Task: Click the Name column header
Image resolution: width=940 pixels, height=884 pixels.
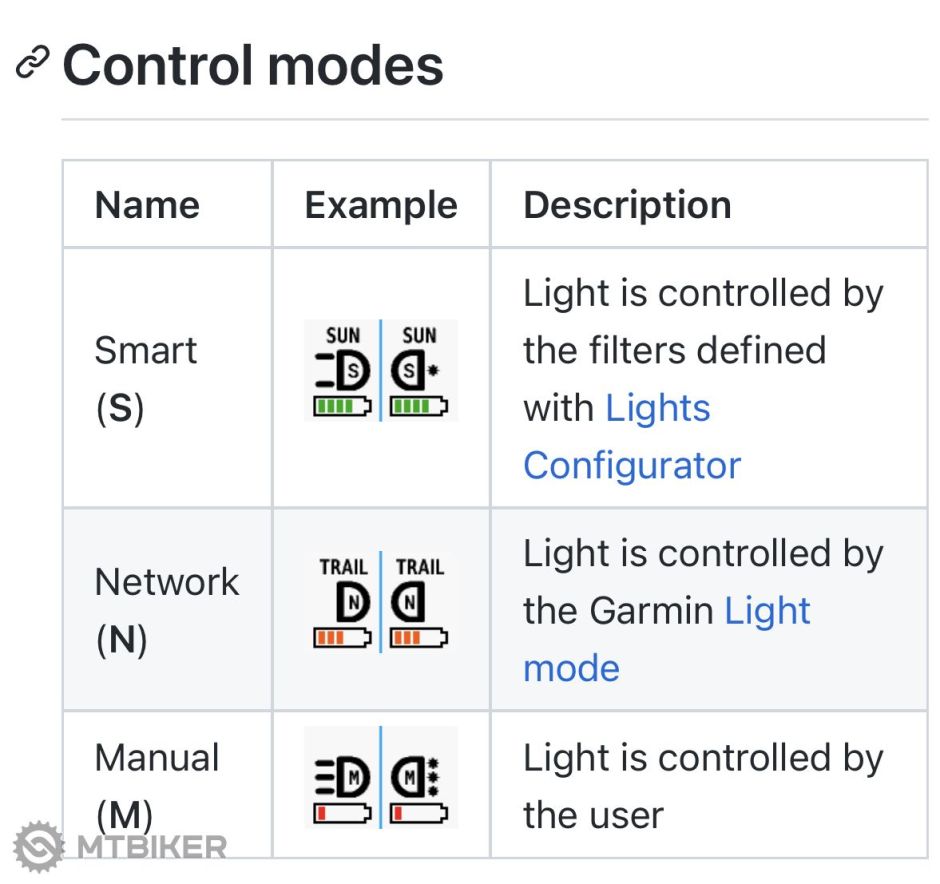Action: tap(147, 205)
